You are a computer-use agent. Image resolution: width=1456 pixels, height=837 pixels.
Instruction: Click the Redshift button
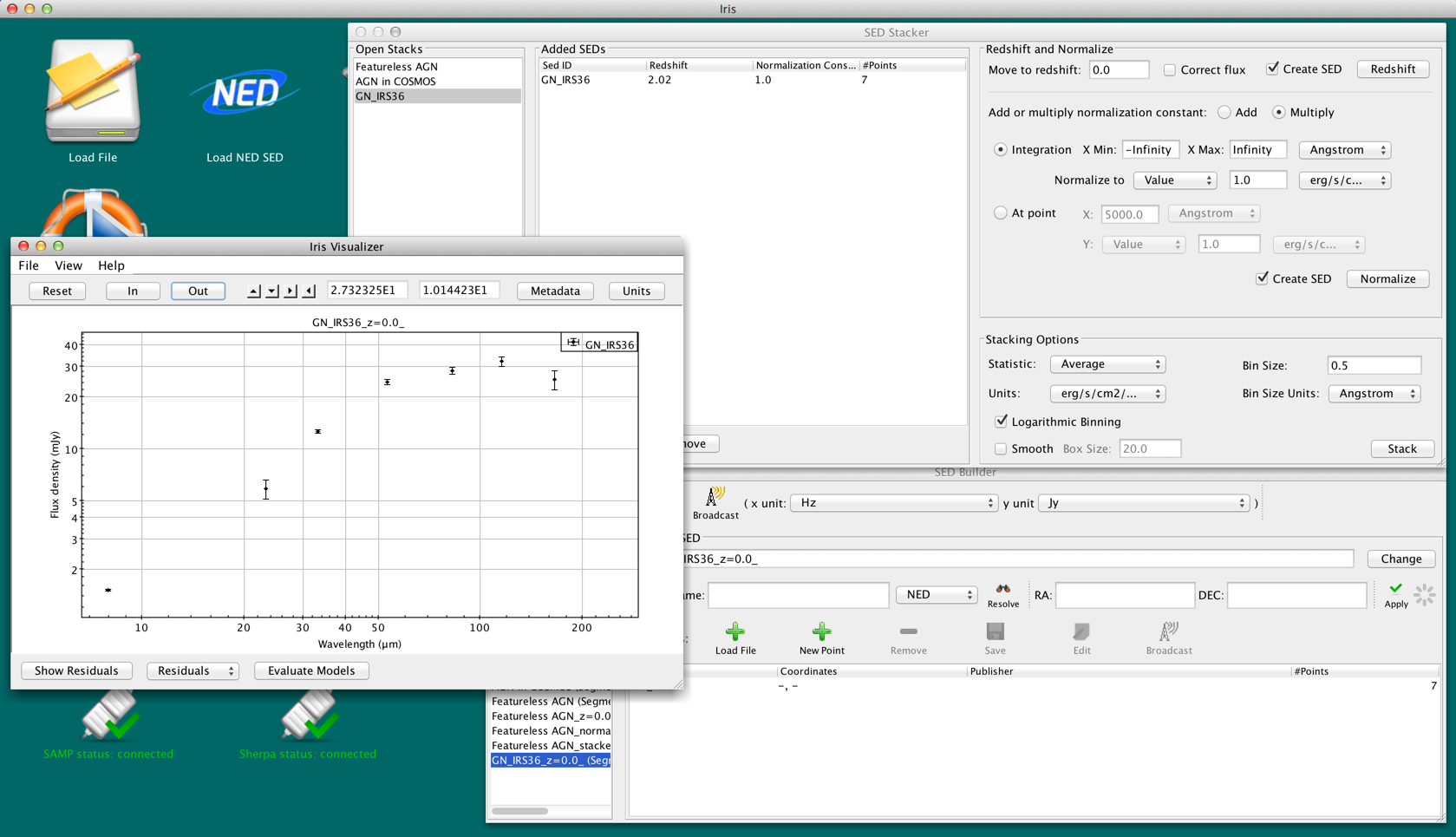point(1393,69)
